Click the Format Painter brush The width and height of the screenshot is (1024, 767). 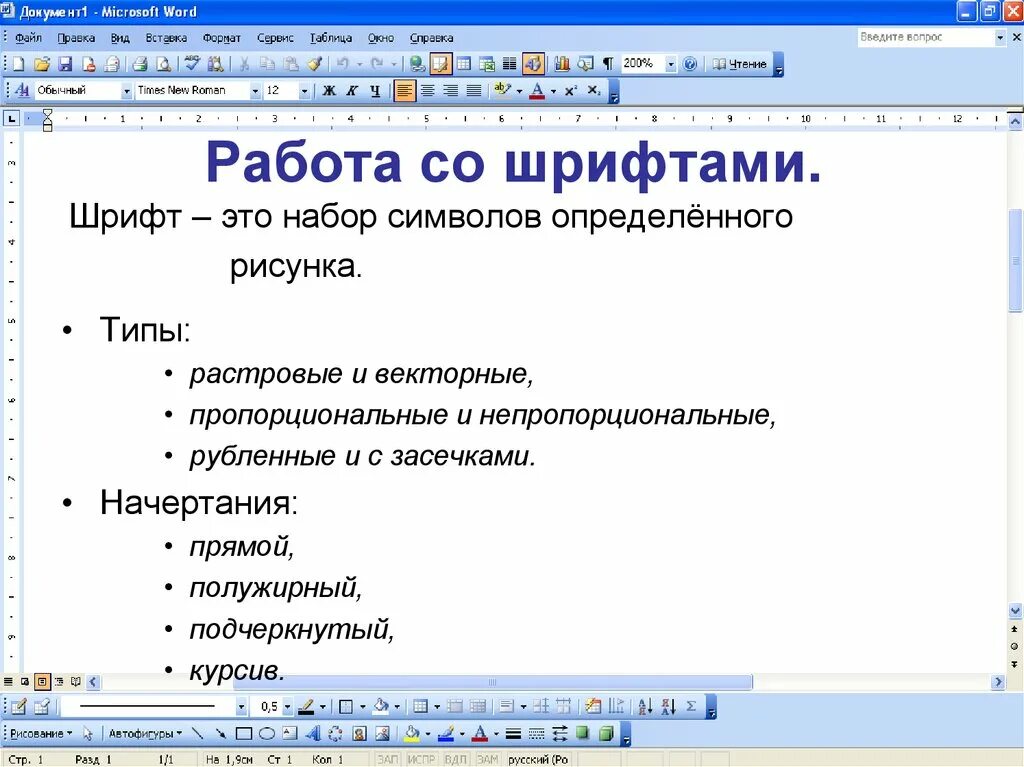pos(315,64)
